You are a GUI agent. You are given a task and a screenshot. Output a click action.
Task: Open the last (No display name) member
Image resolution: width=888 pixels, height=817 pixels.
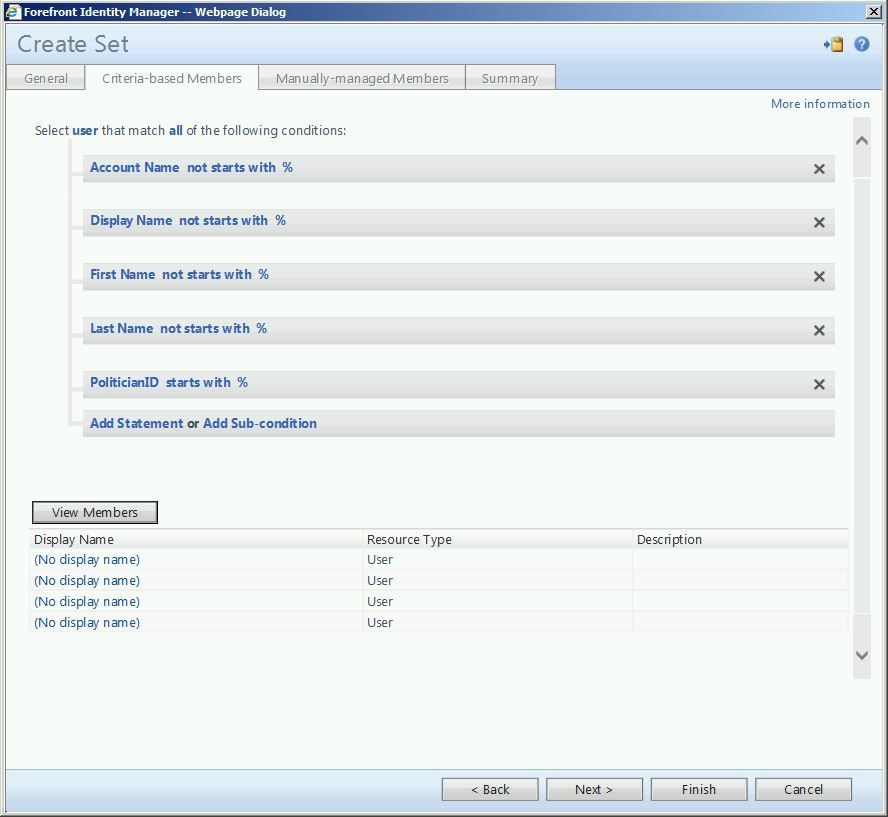[87, 623]
